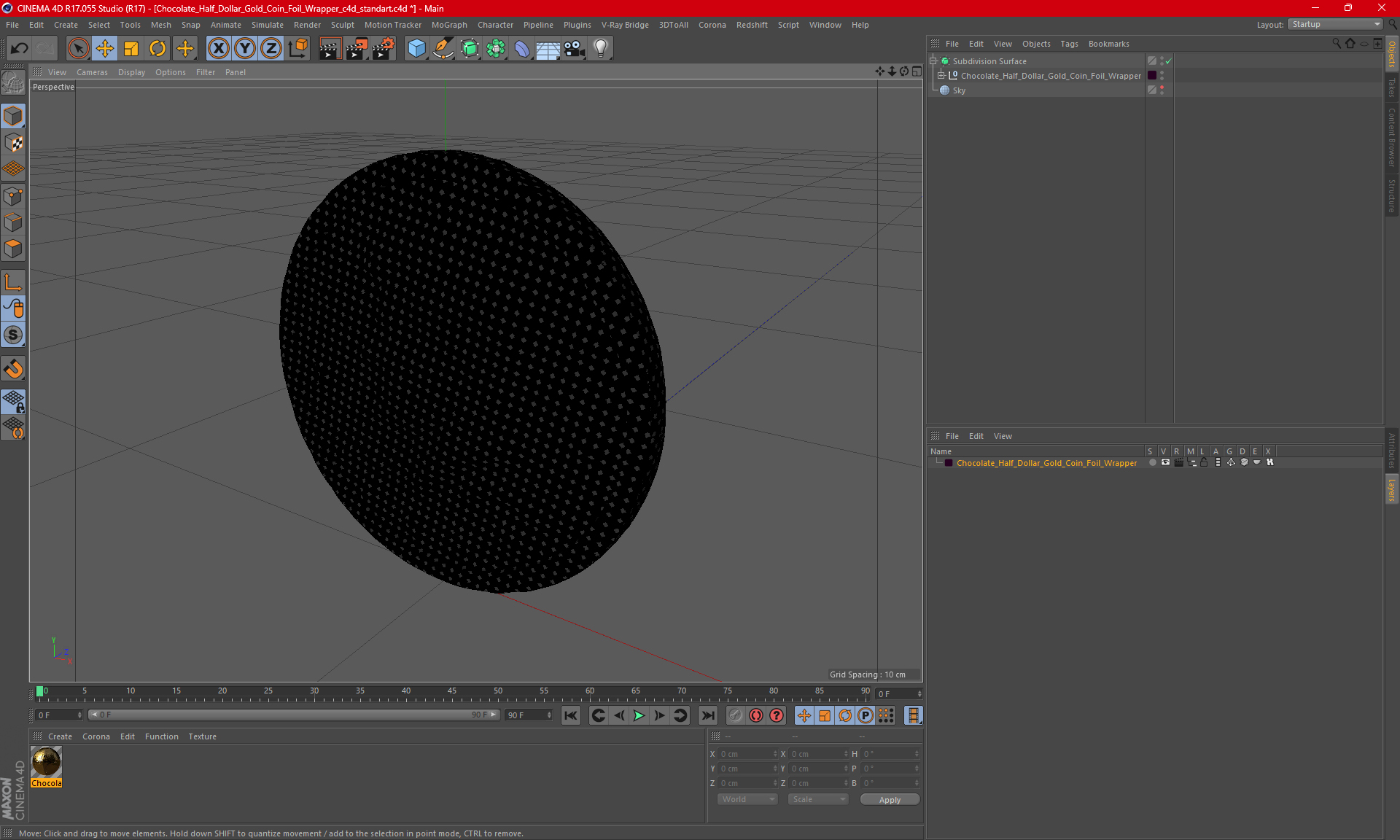1400x840 pixels.
Task: Open the Layers side tab
Action: pos(1391,489)
